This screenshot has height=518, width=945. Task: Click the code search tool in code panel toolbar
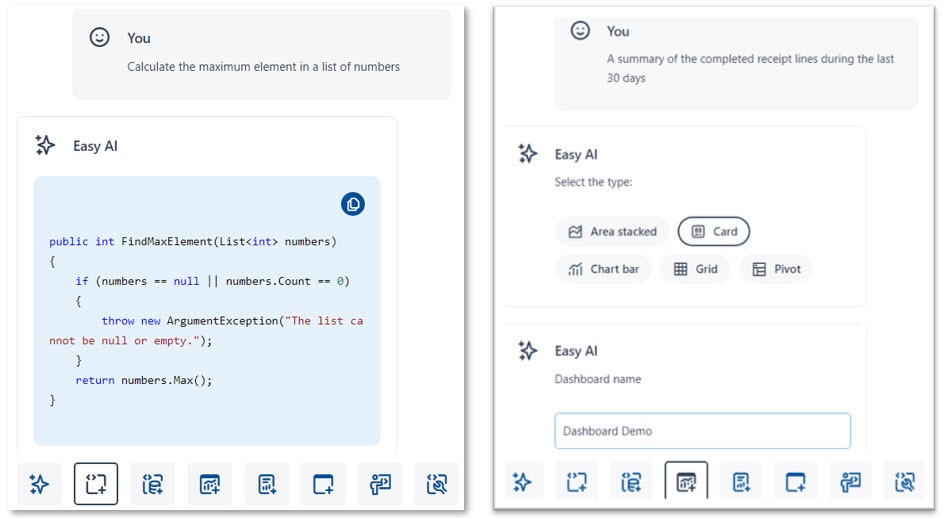pos(436,484)
